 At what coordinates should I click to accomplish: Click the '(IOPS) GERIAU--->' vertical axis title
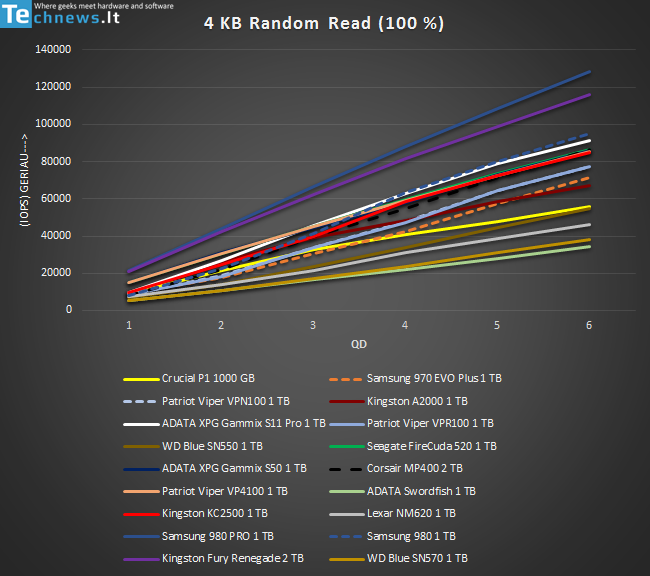tap(24, 180)
